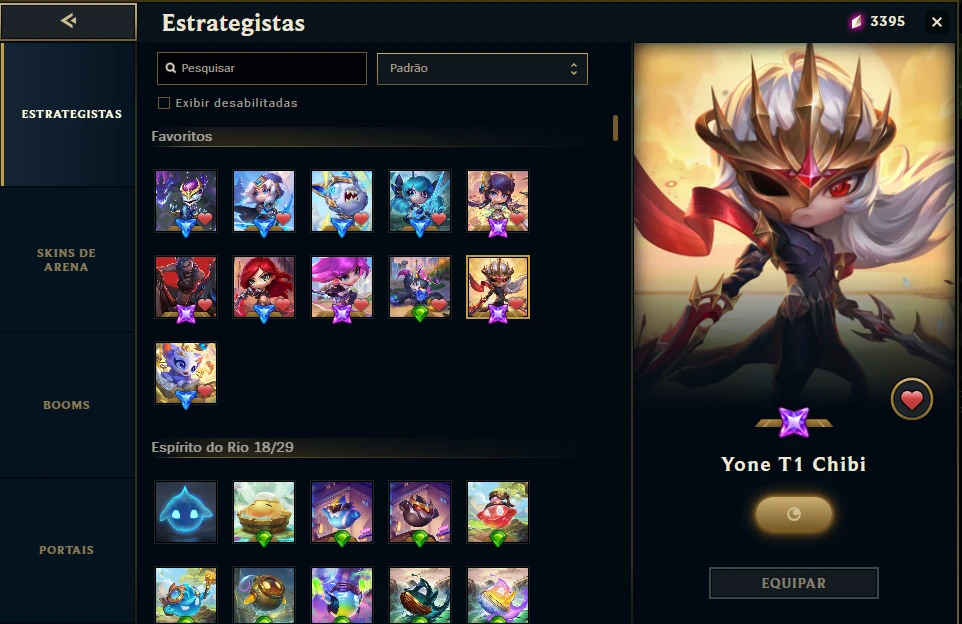
Task: Click the Pesquisar search field
Action: (262, 68)
